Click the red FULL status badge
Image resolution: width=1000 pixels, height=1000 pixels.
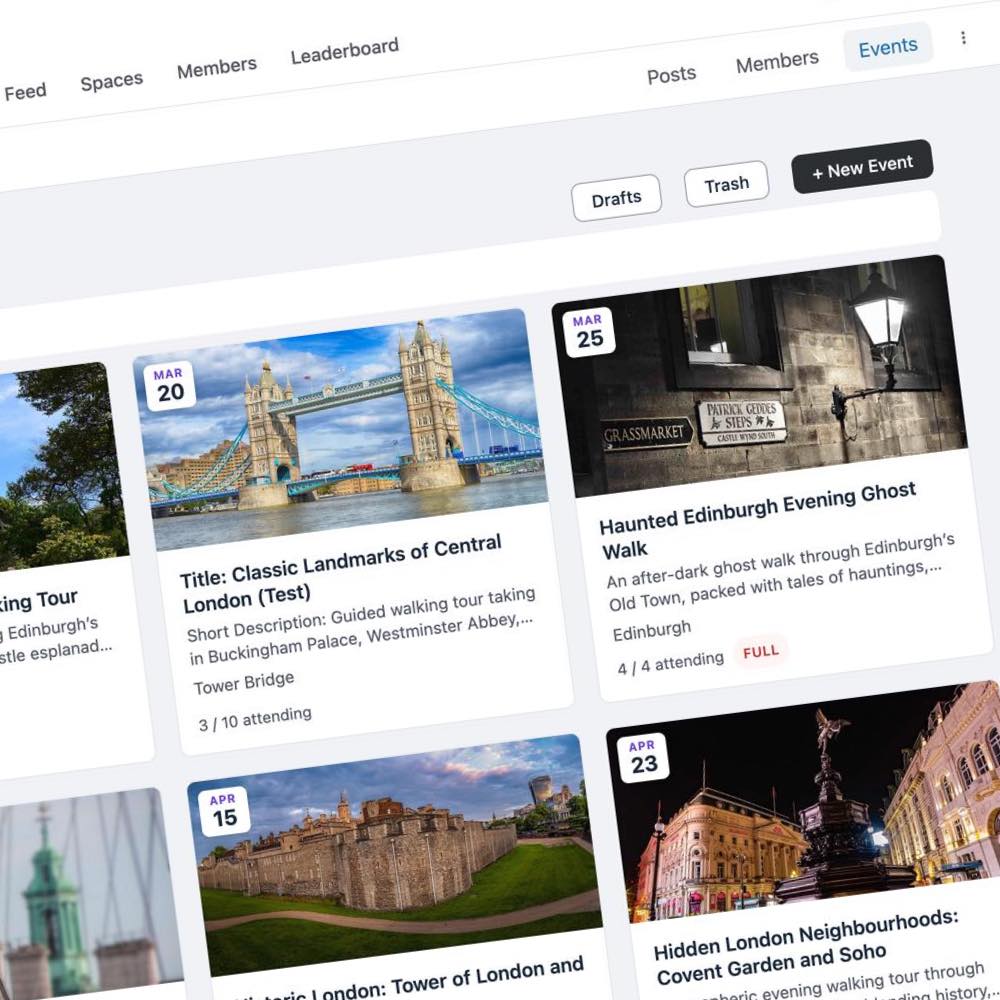pyautogui.click(x=761, y=651)
